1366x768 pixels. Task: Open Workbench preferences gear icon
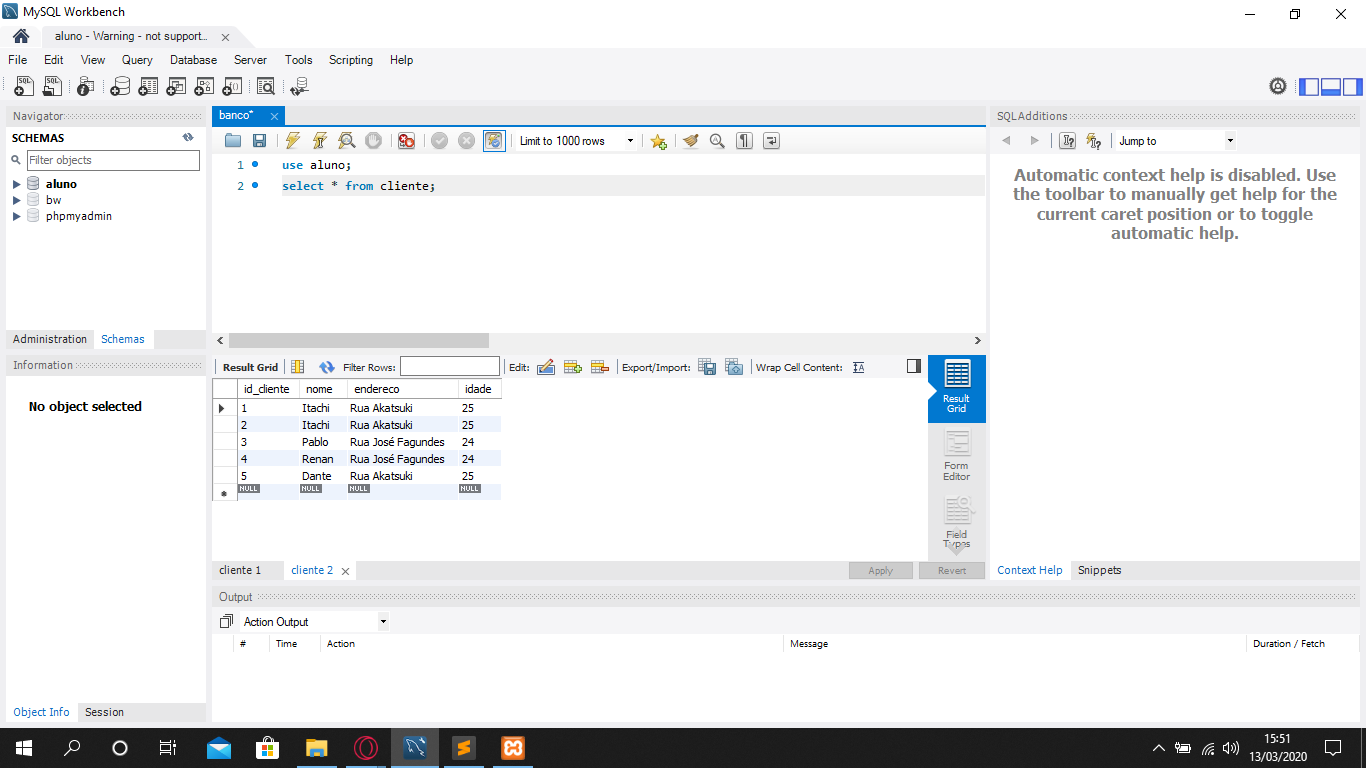pos(1278,86)
